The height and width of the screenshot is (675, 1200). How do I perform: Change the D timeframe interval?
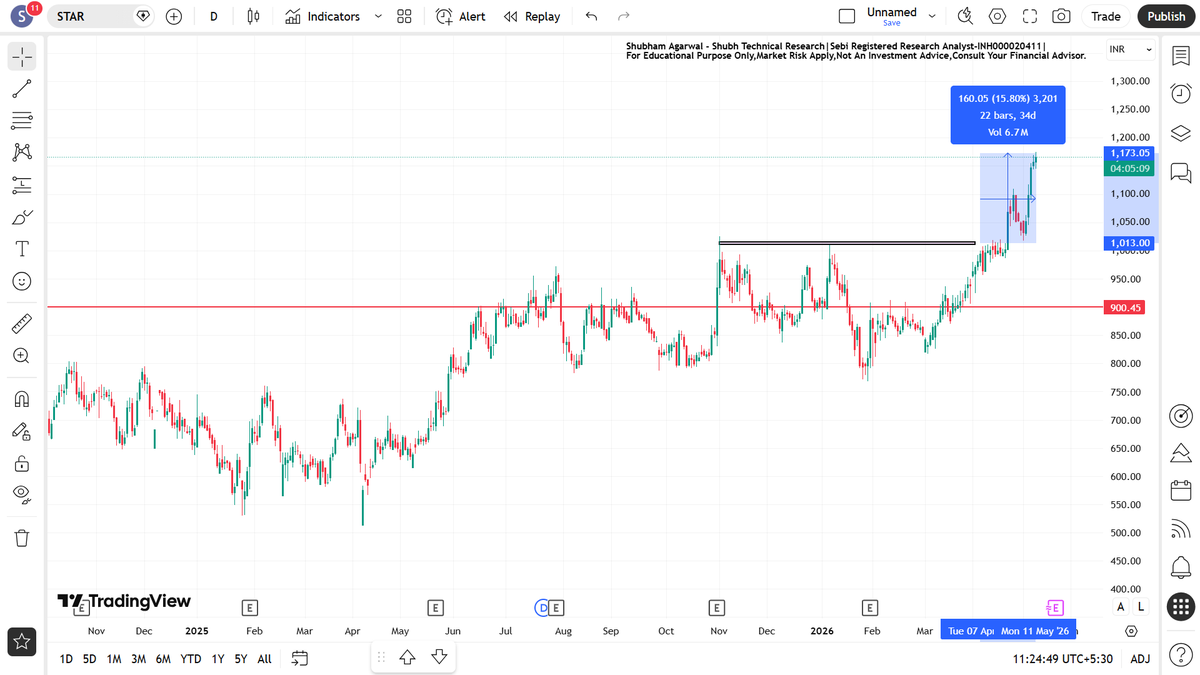(214, 16)
